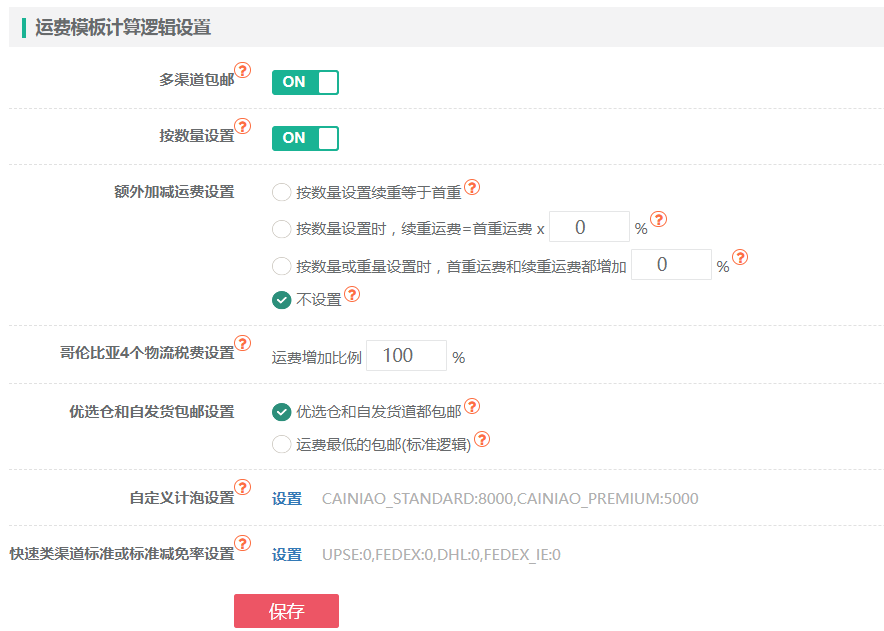Open help icon next to 按数量设置

pyautogui.click(x=242, y=126)
